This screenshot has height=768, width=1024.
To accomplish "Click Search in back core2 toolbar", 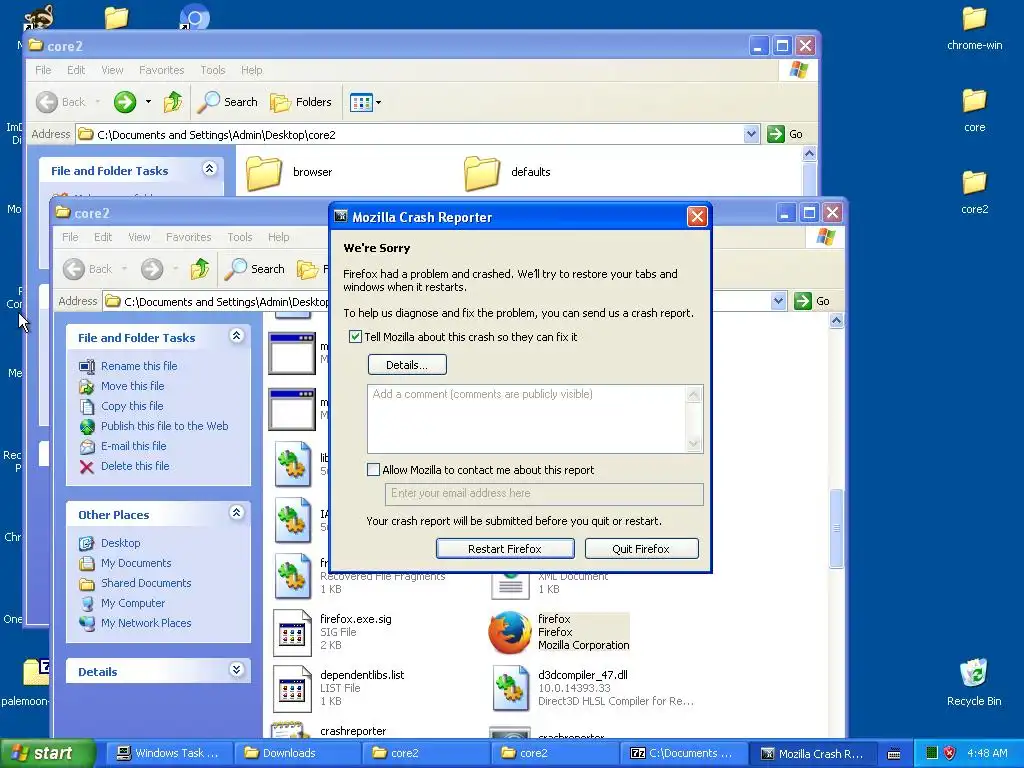I will [x=228, y=102].
